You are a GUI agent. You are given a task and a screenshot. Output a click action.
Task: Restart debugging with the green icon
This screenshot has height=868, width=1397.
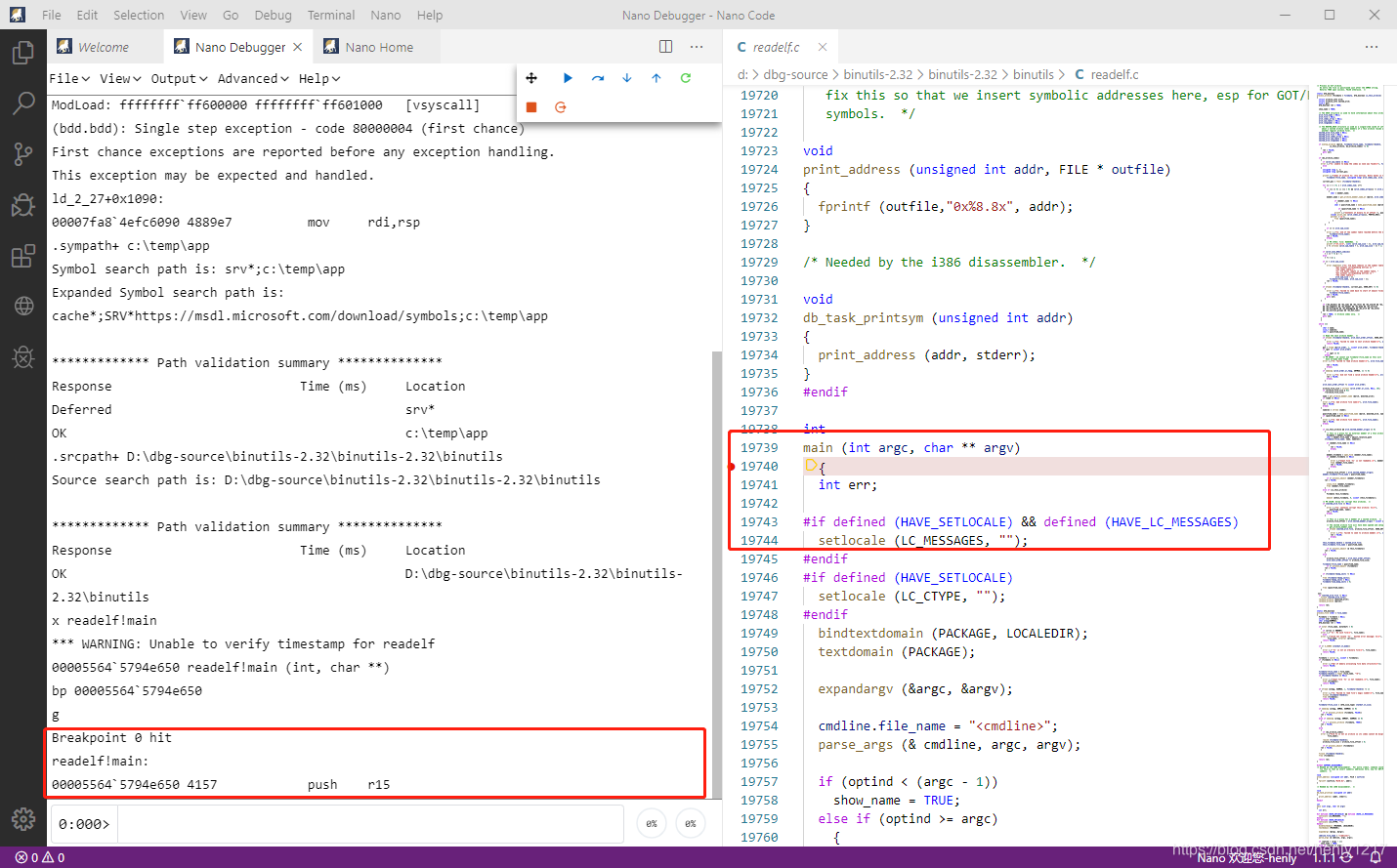[x=686, y=78]
